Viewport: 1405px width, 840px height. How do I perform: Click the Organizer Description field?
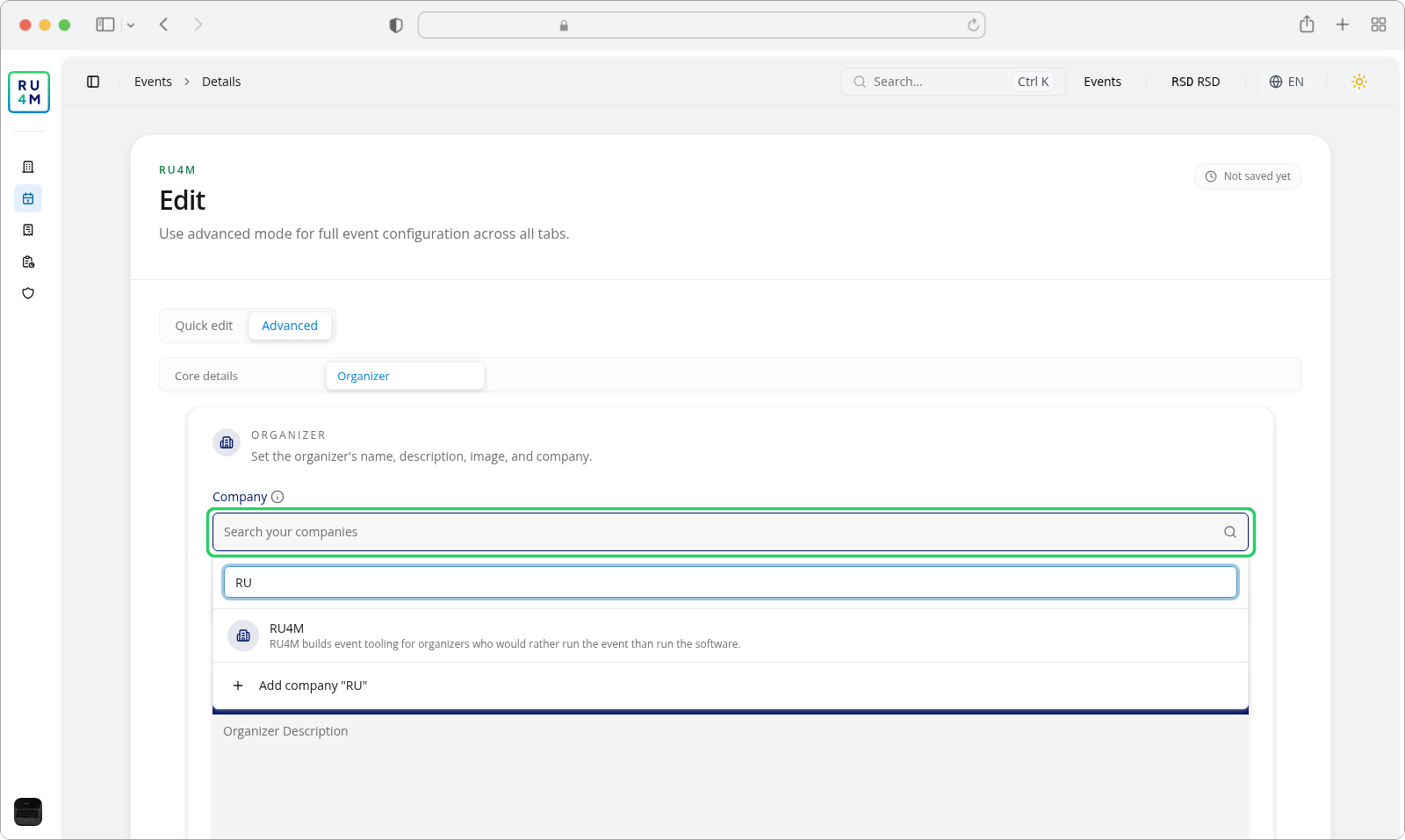pyautogui.click(x=731, y=777)
